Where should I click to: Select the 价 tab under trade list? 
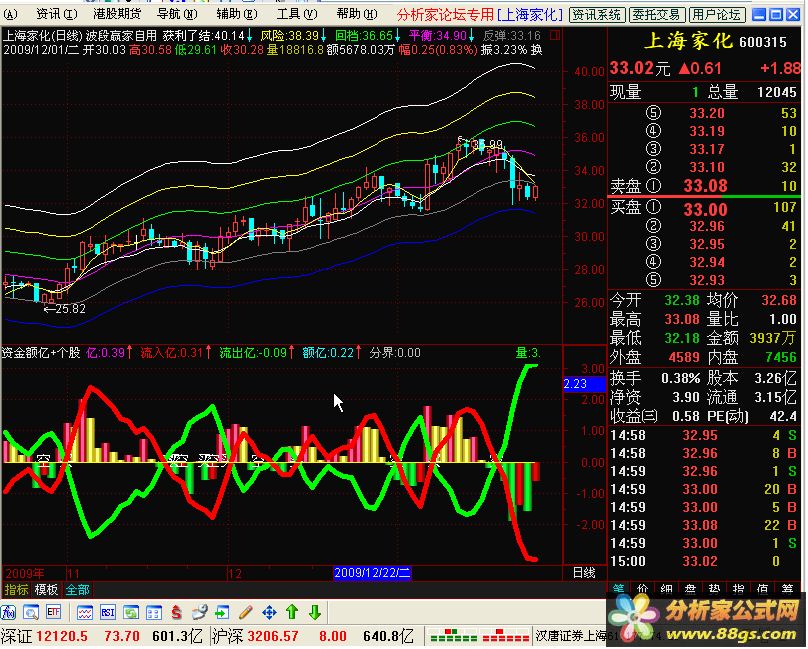click(643, 588)
